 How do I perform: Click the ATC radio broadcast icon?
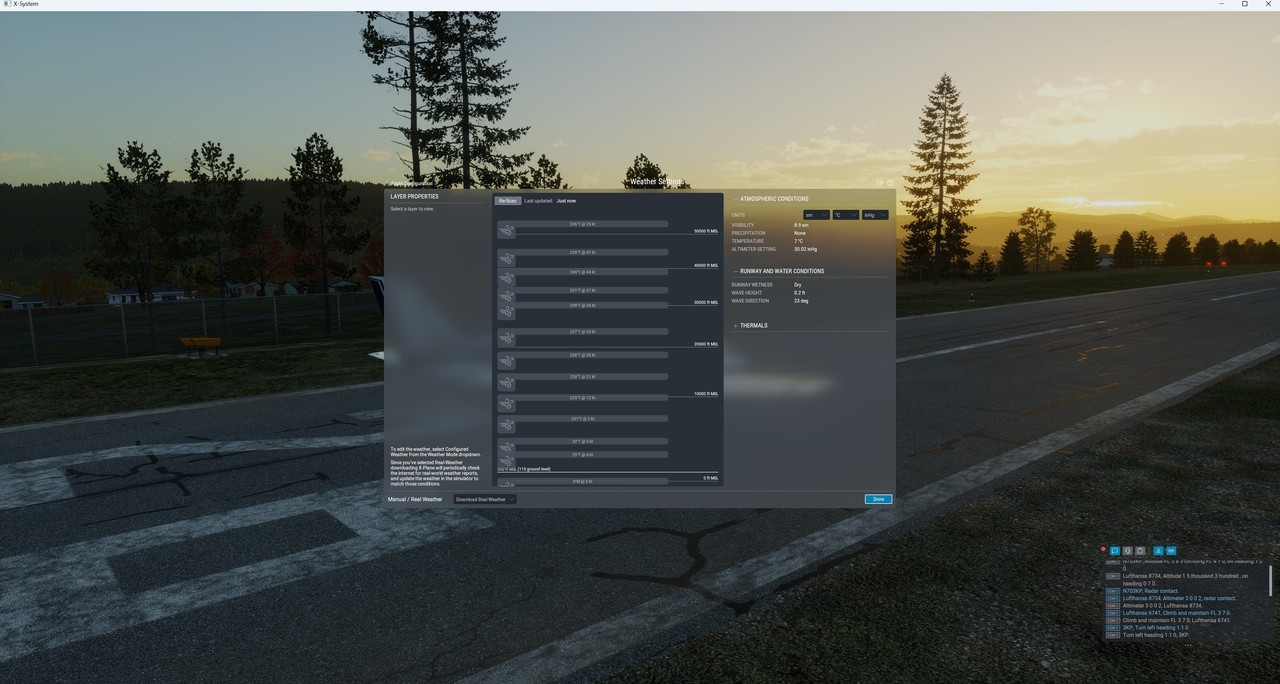1171,551
